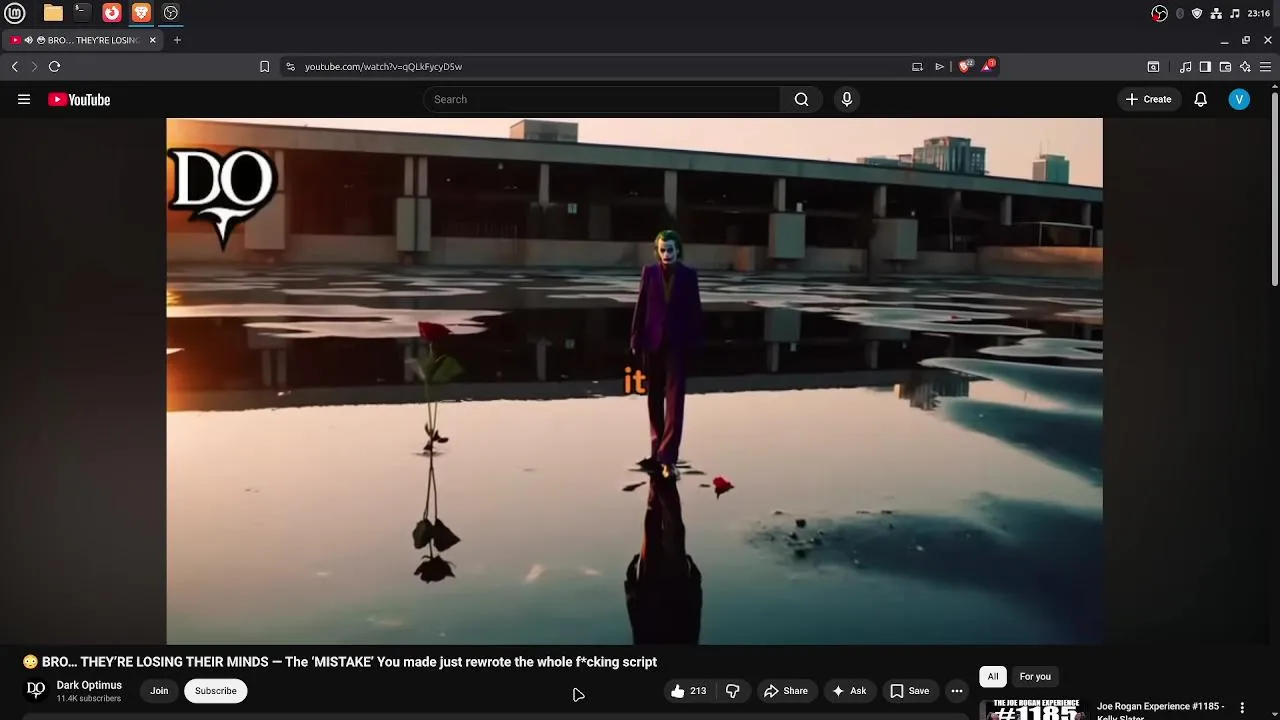Open Brave Wallet icon in toolbar
This screenshot has width=1280, height=720.
1225,67
